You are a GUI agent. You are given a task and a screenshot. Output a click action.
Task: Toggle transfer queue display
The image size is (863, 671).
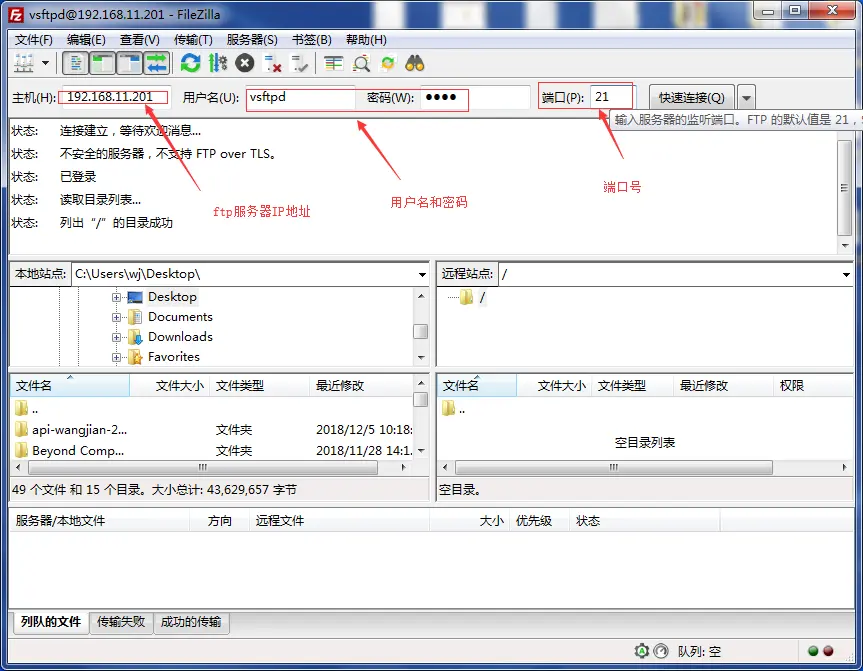(157, 63)
